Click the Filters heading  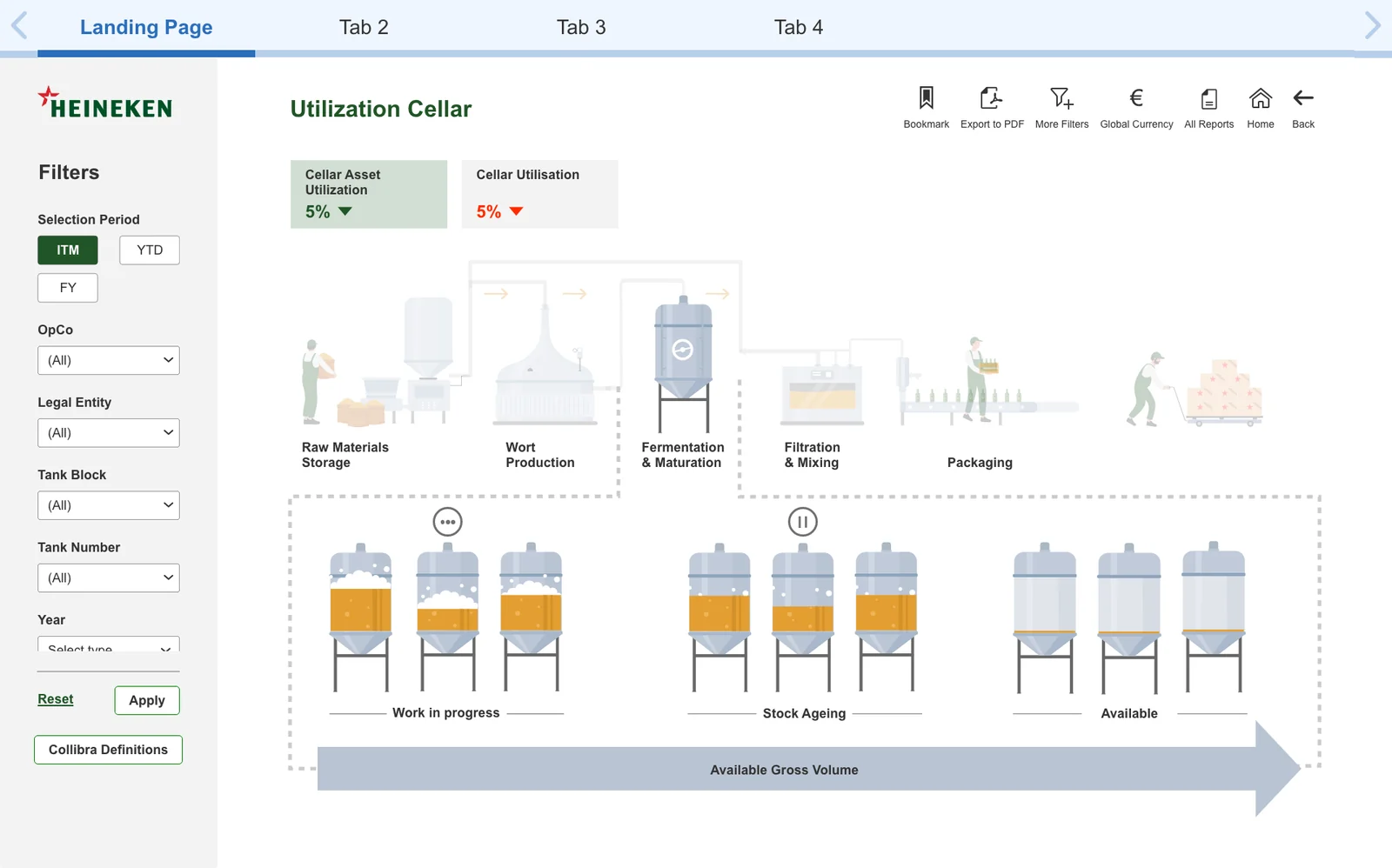click(x=69, y=172)
